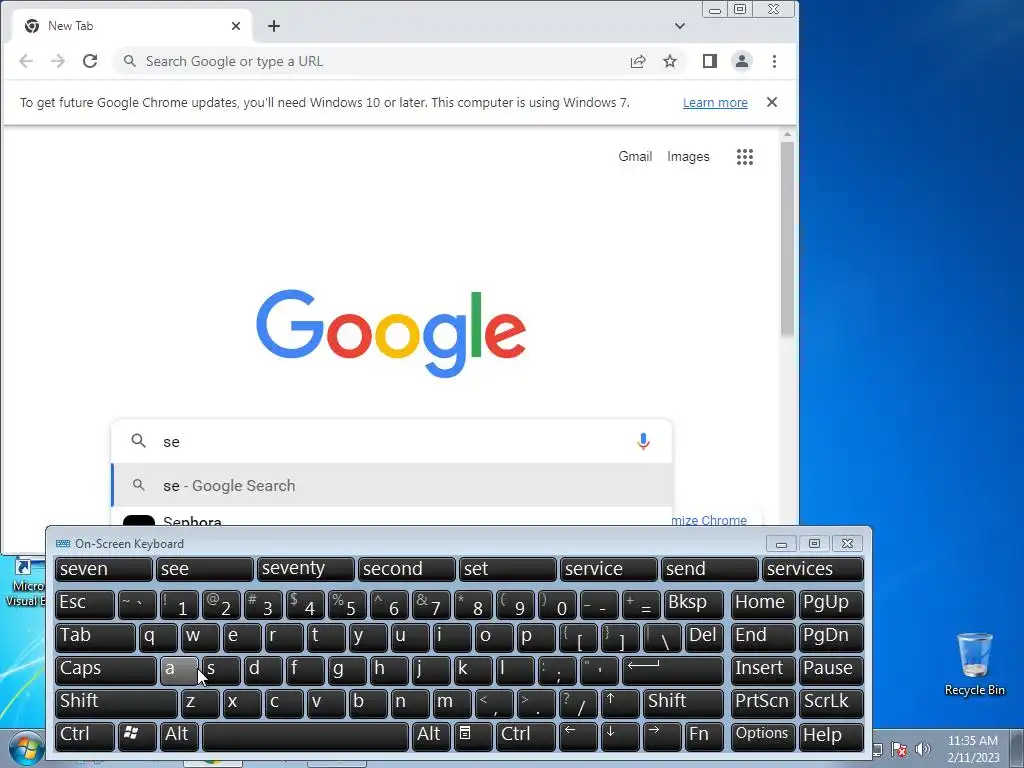
Task: Open the Action Center flag icon
Action: tap(899, 749)
